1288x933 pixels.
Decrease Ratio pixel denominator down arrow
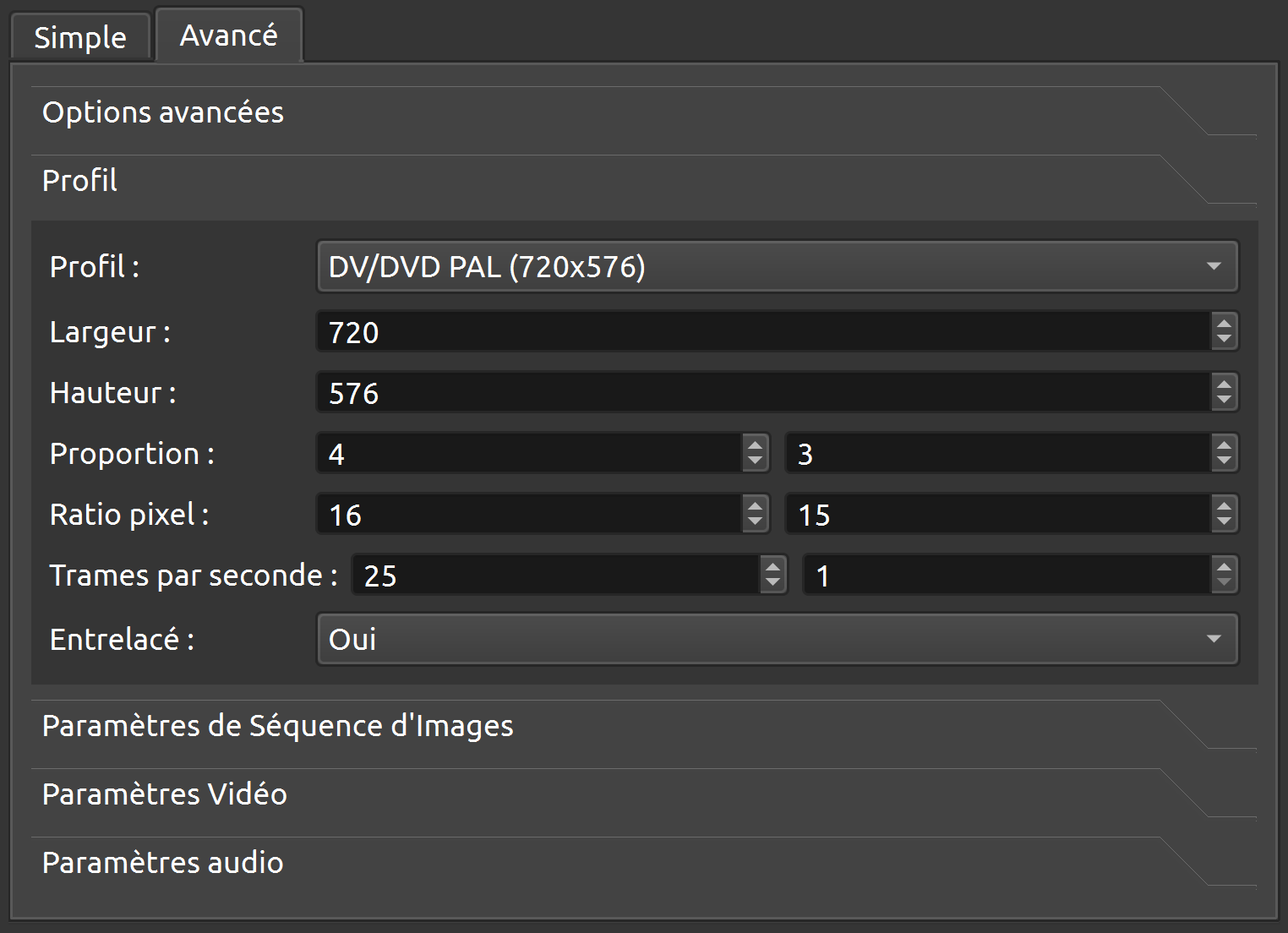(1224, 522)
